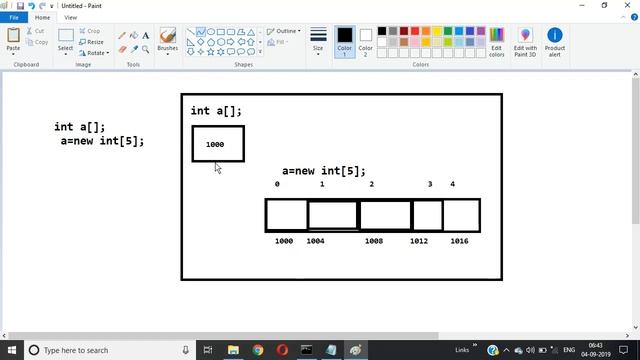Choose the Line shape
This screenshot has height=360, width=640.
click(191, 32)
